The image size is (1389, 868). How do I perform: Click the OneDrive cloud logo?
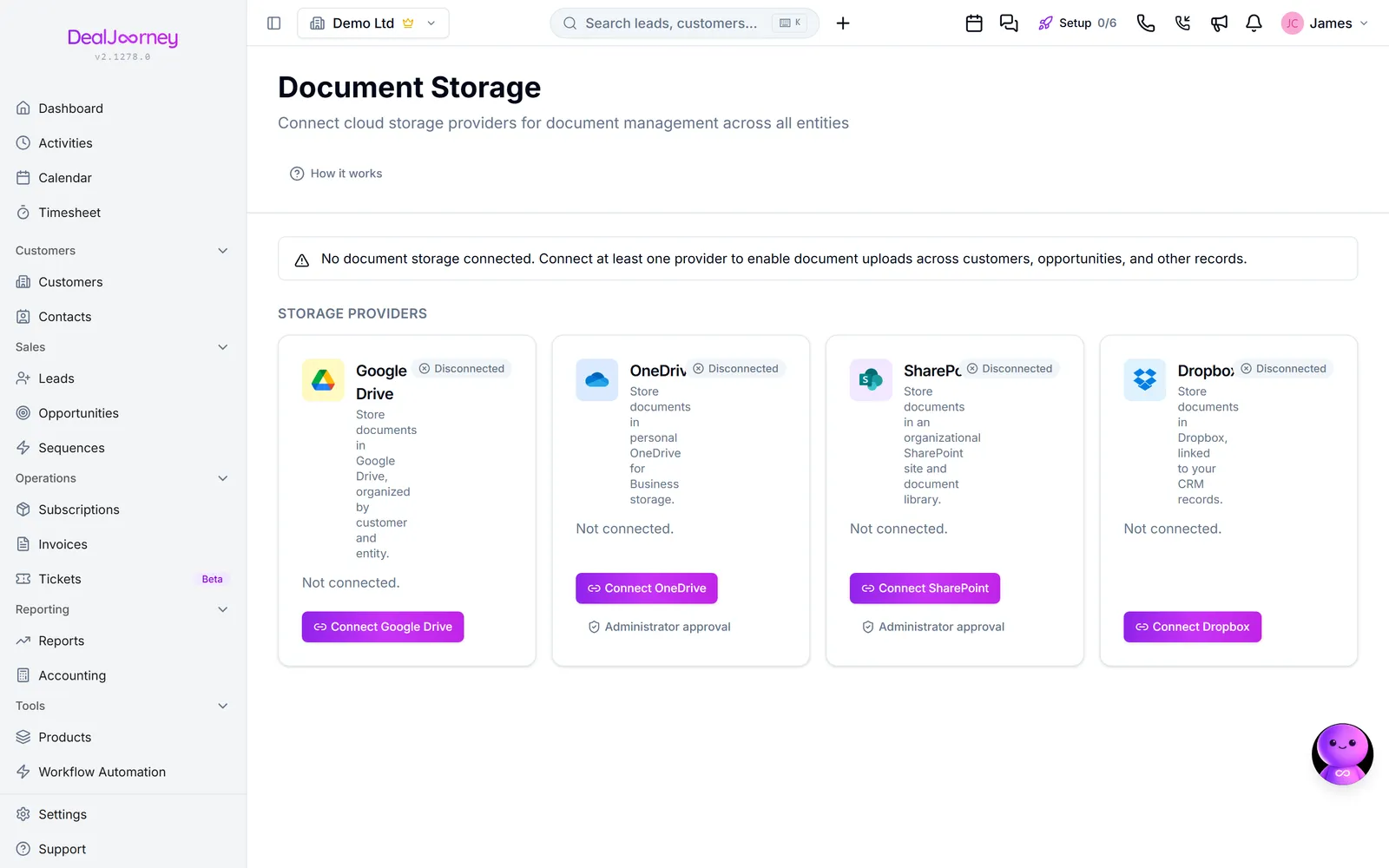click(x=597, y=380)
